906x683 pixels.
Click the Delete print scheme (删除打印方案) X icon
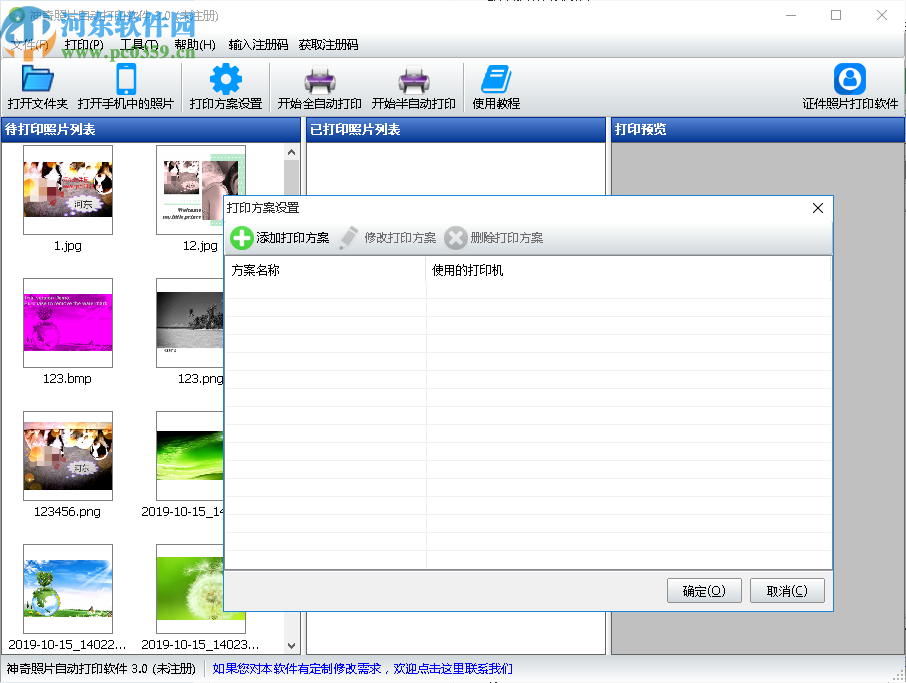455,238
